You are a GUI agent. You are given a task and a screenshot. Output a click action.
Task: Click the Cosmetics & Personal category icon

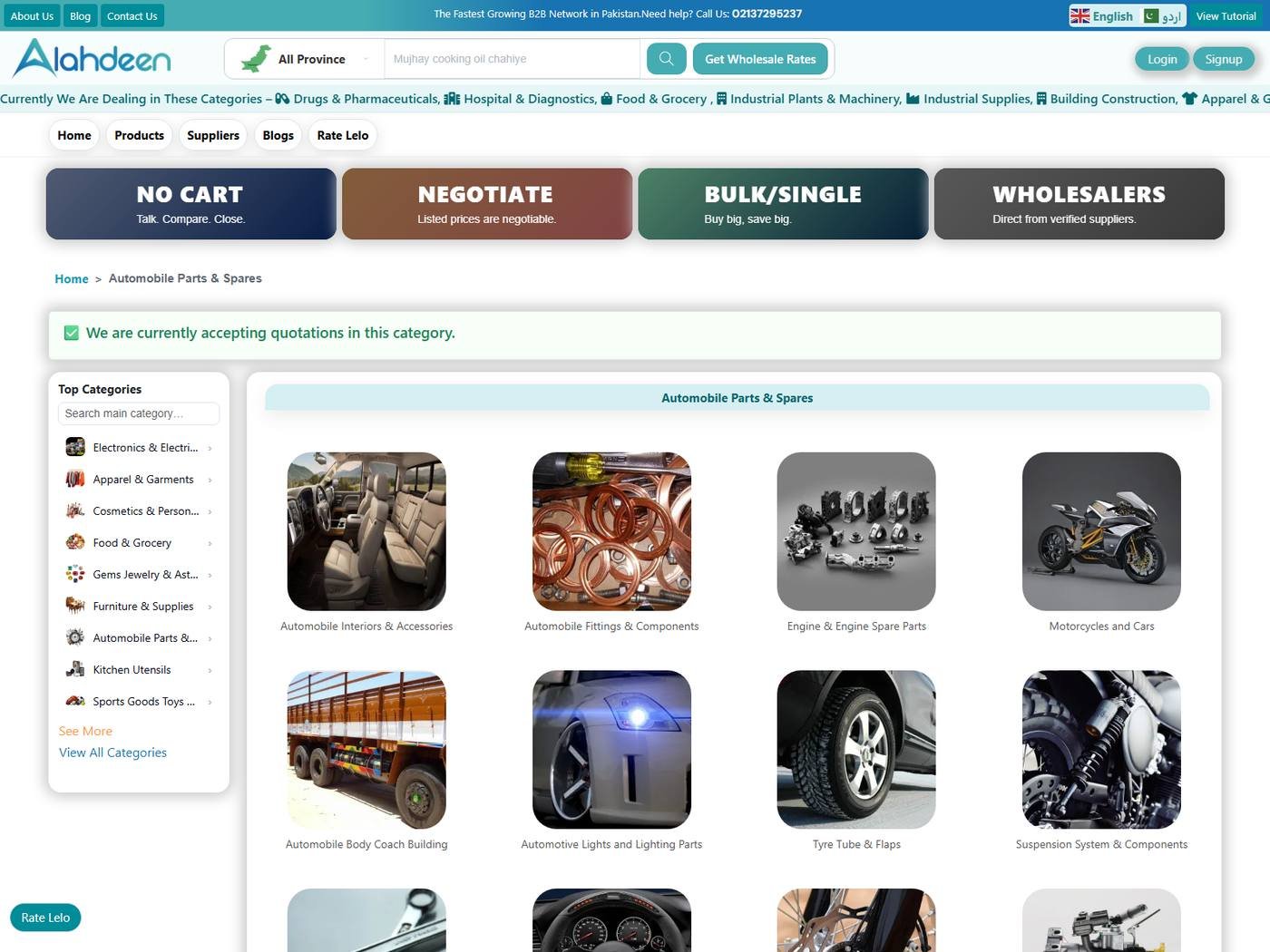click(75, 510)
